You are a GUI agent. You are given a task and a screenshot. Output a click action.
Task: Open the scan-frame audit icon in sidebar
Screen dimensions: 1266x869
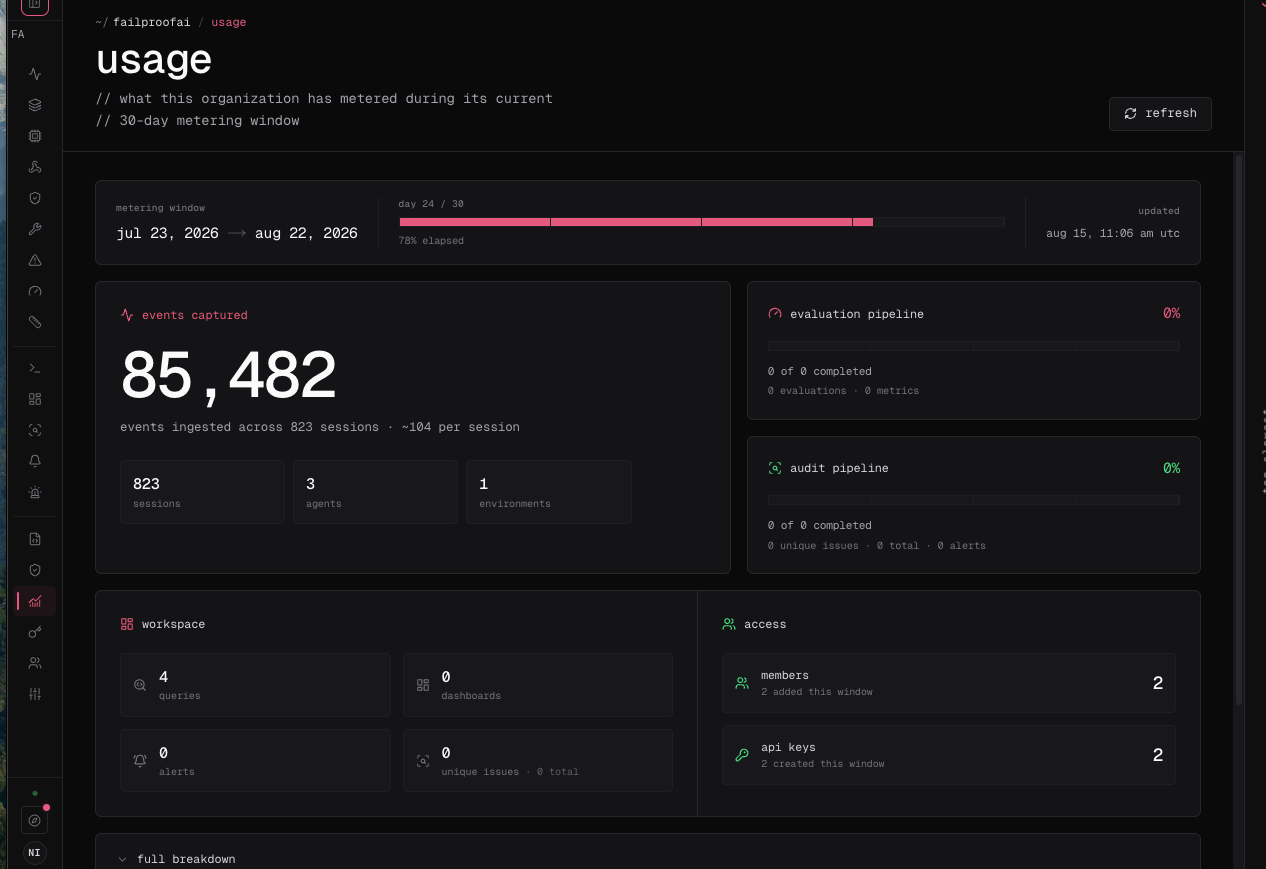(35, 430)
